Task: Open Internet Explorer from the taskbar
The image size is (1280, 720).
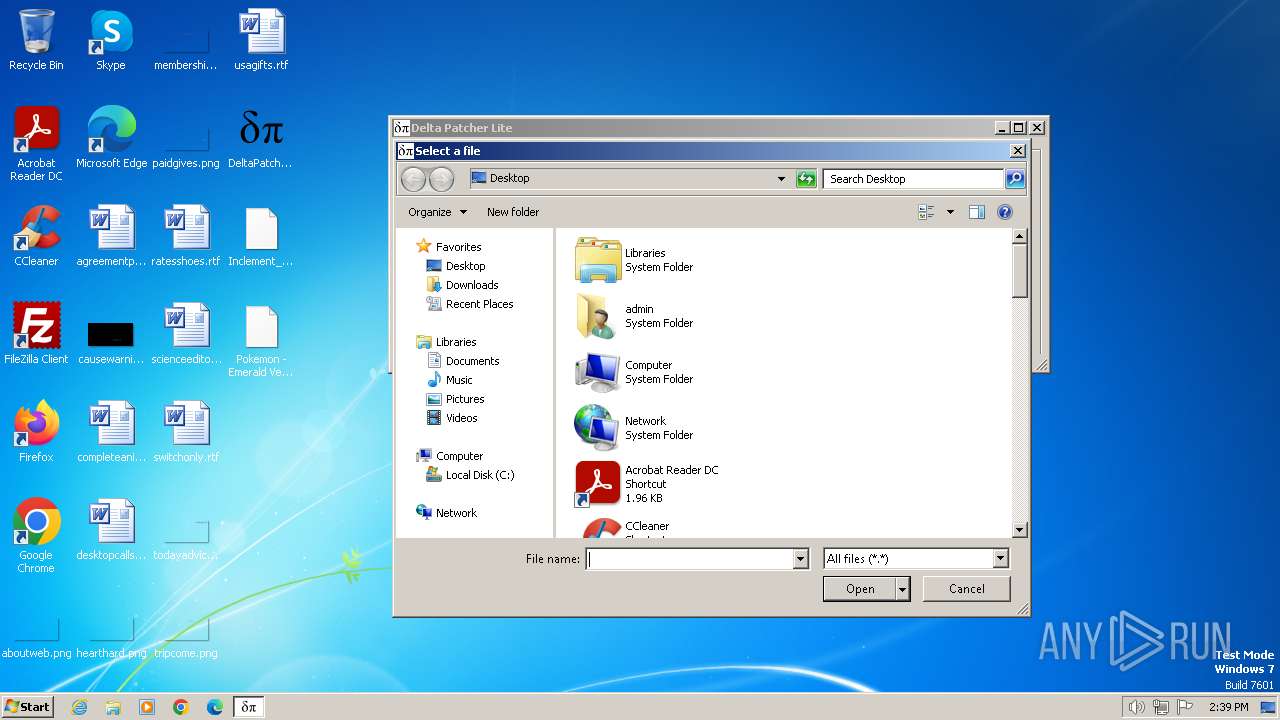Action: tap(79, 707)
